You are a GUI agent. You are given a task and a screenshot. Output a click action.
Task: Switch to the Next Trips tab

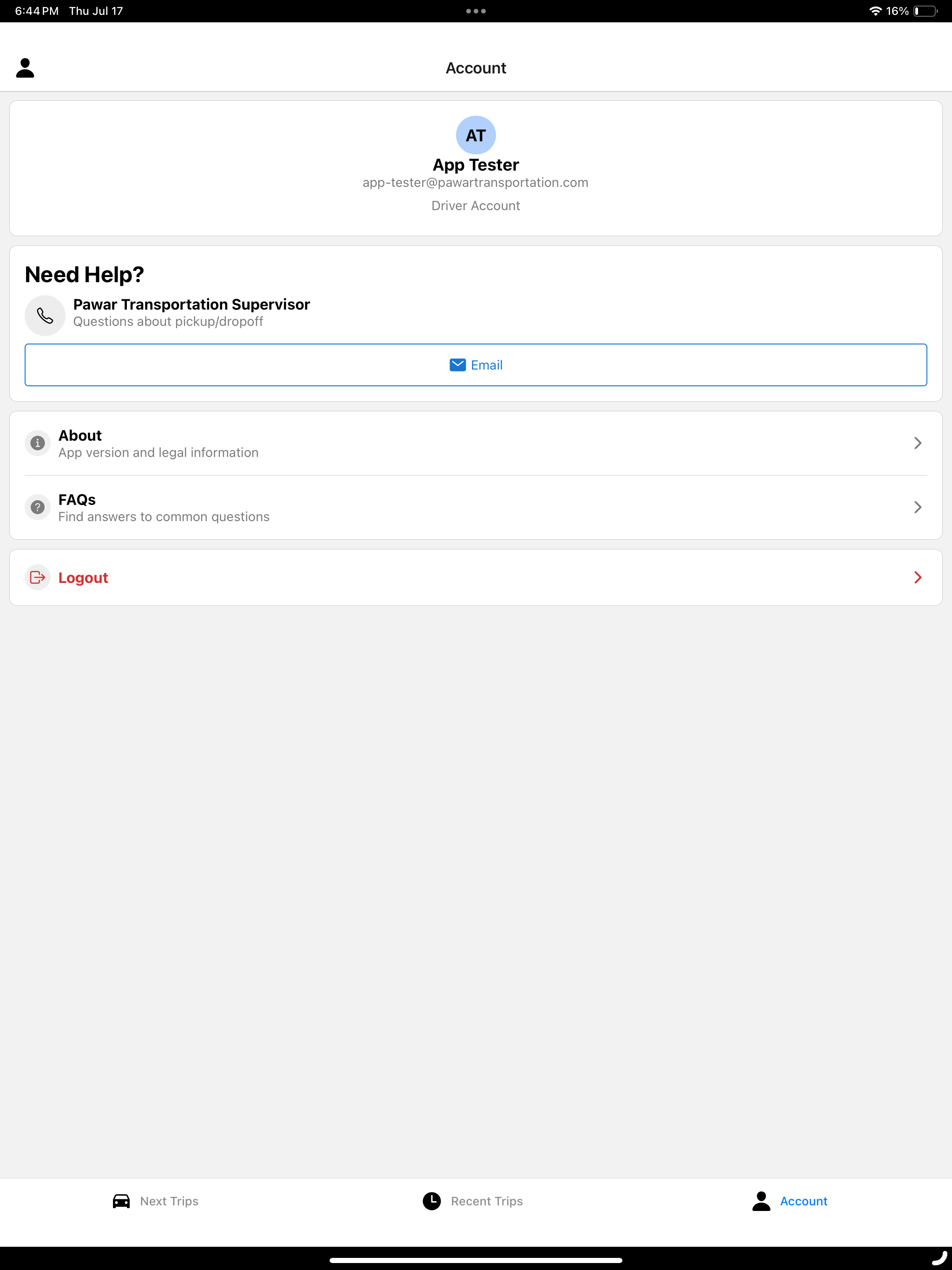tap(156, 1201)
